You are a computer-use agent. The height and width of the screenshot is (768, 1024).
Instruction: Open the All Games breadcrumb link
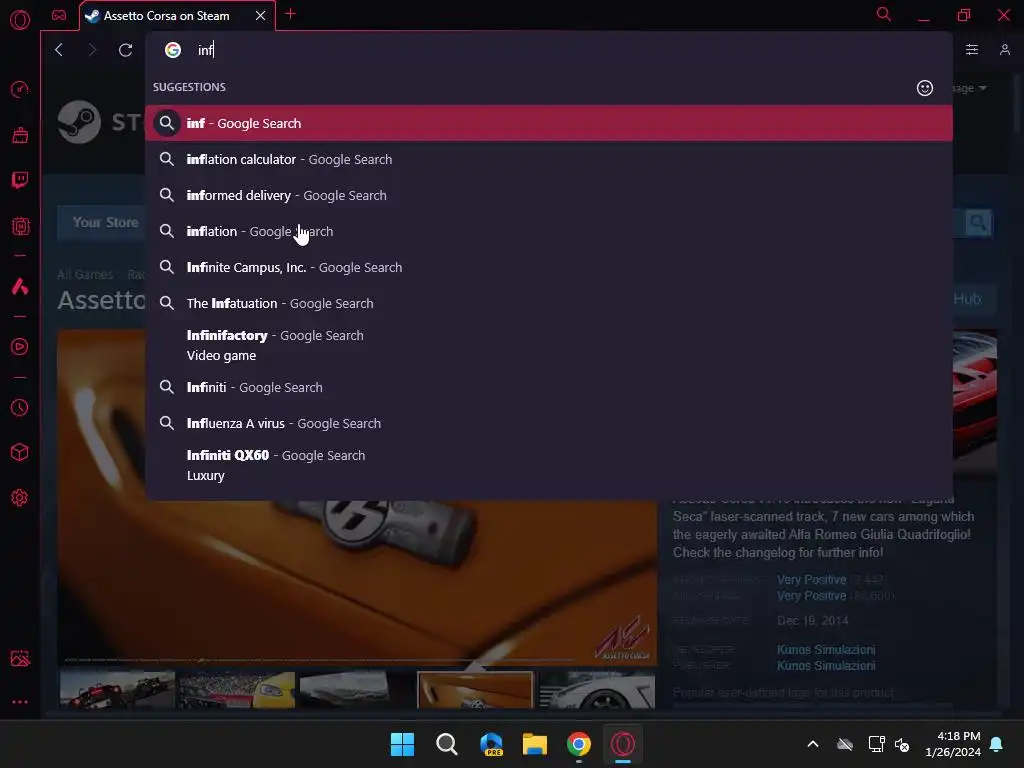click(x=85, y=274)
